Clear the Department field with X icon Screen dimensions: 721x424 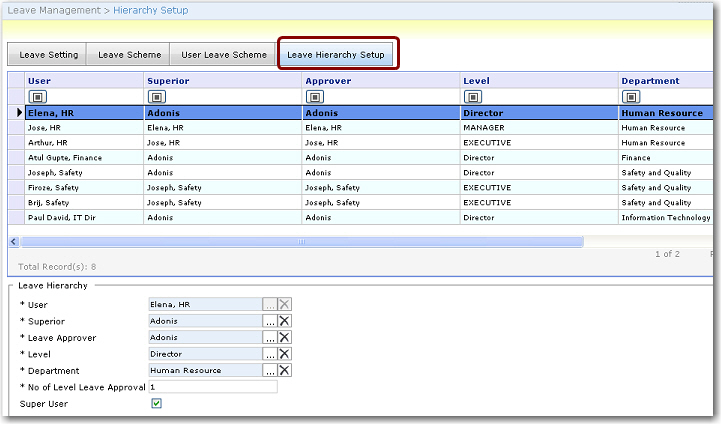pos(285,370)
